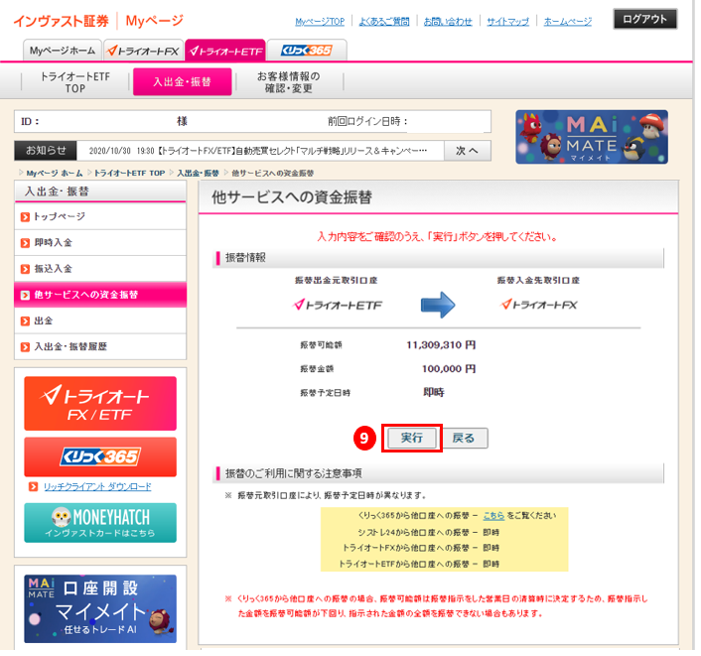This screenshot has width=701, height=656.
Task: Select the 11,309,310 円 transferable amount
Action: coord(441,345)
